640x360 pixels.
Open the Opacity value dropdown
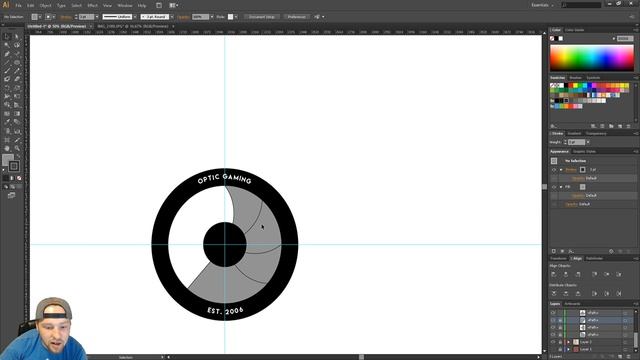pyautogui.click(x=212, y=17)
